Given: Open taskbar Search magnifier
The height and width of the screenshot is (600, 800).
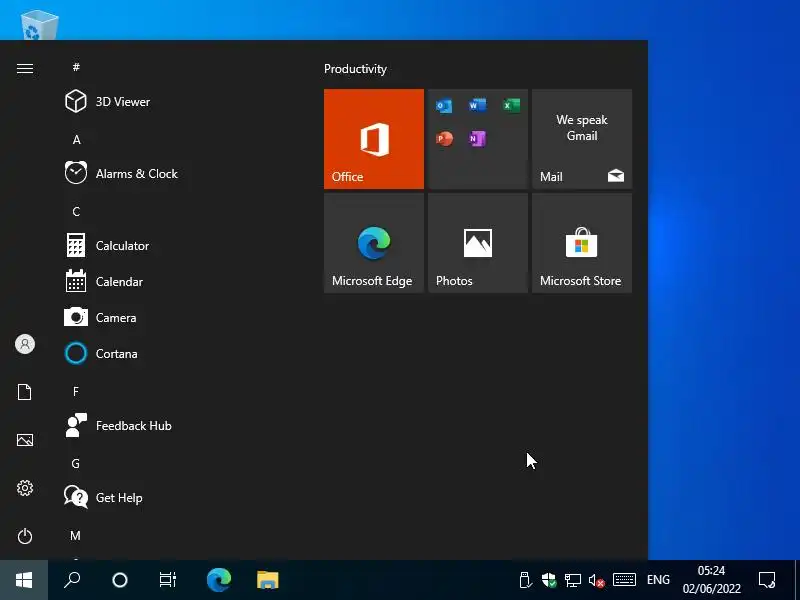Looking at the screenshot, I should [x=72, y=580].
